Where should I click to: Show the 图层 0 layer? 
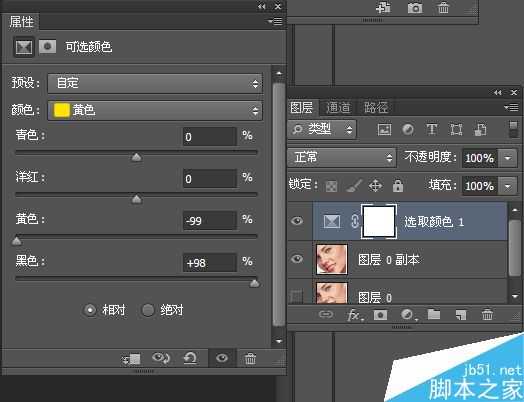296,296
